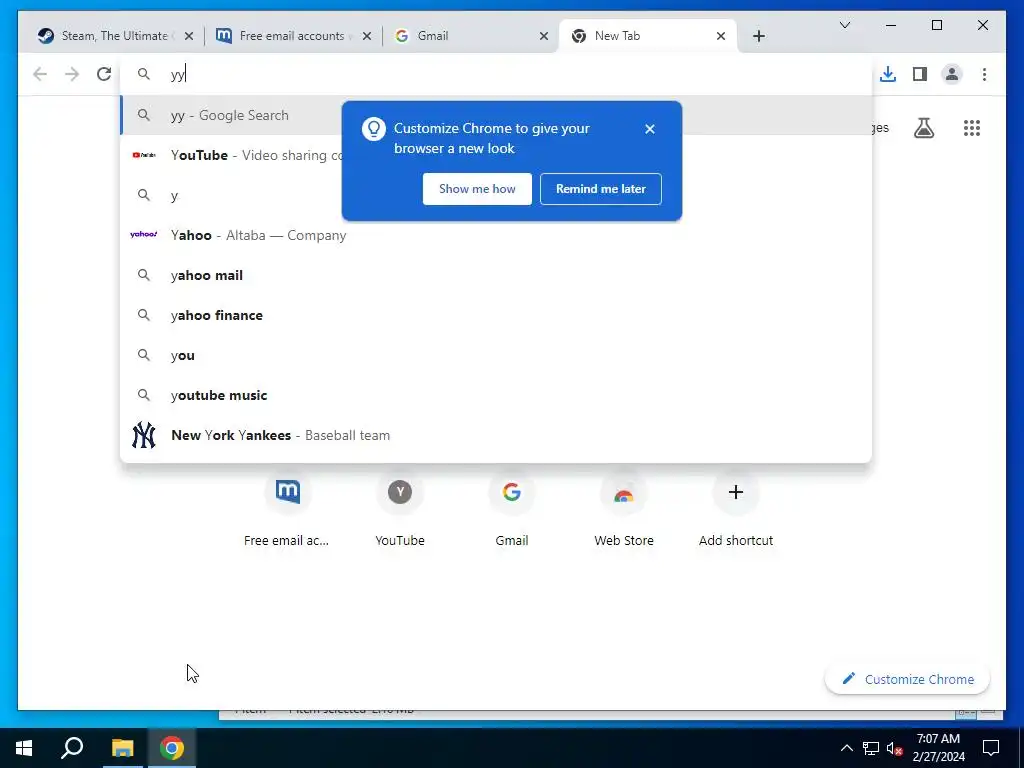Reload the page
The height and width of the screenshot is (768, 1024).
pyautogui.click(x=104, y=74)
